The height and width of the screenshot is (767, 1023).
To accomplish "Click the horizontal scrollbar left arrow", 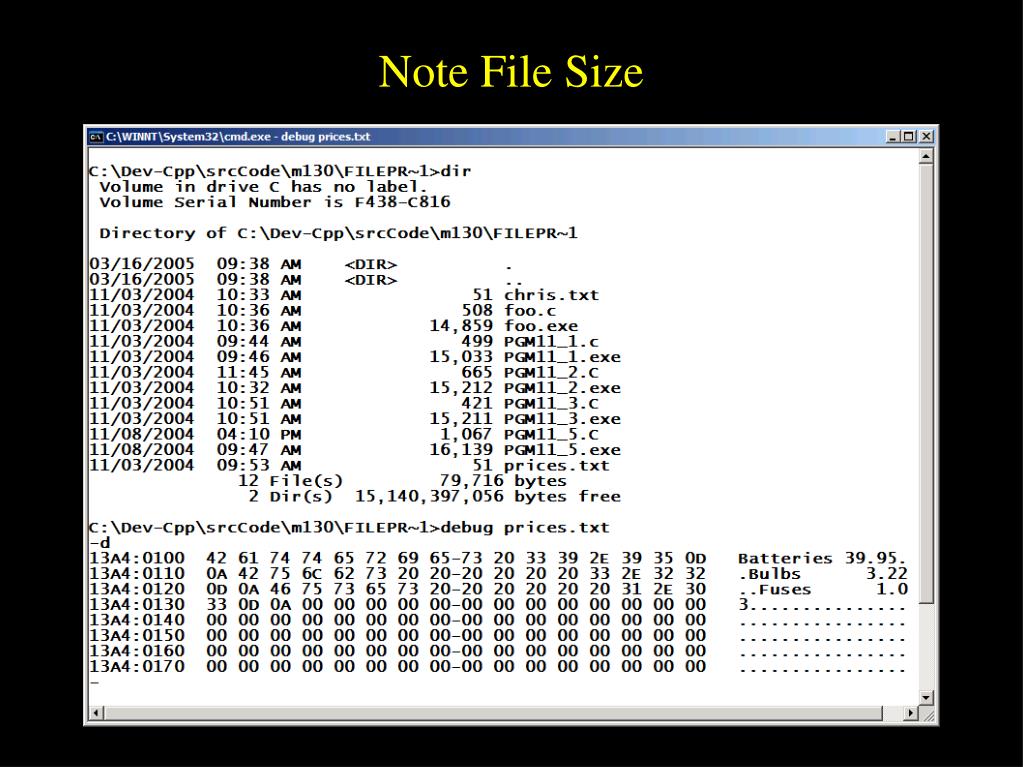I will coord(97,713).
